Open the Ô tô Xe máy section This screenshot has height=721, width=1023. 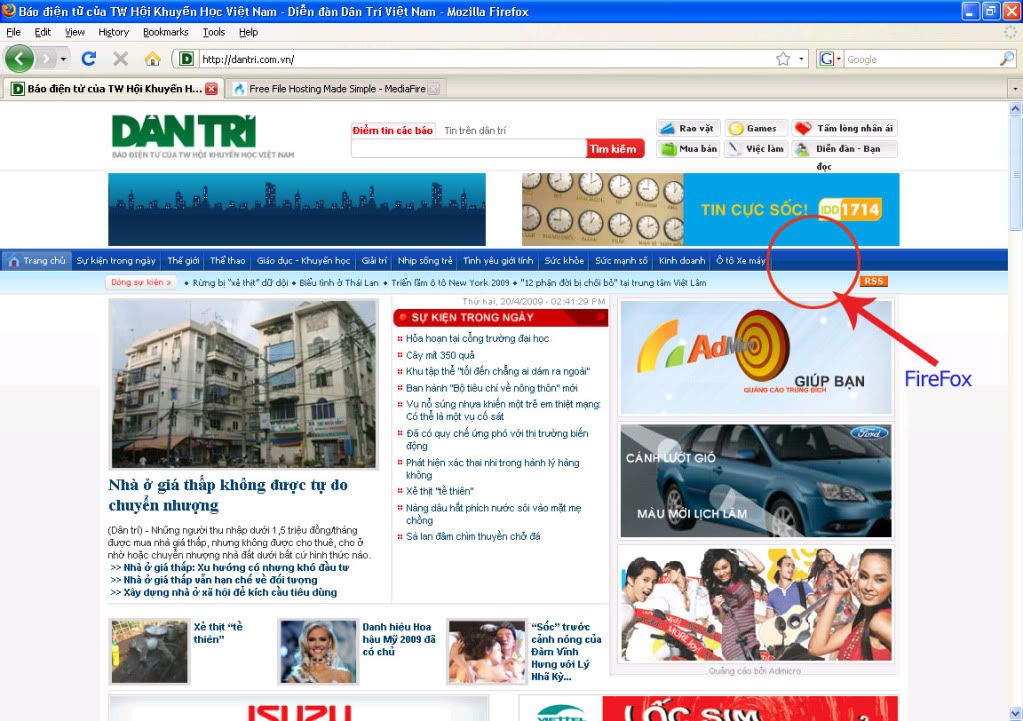coord(741,260)
